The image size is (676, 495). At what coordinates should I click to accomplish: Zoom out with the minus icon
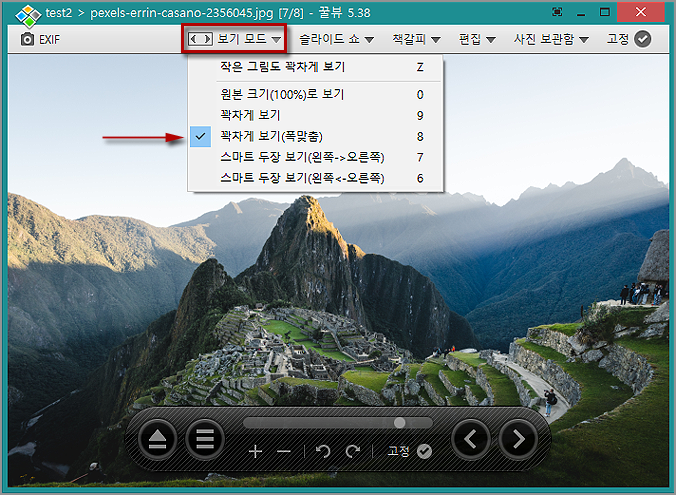[x=284, y=451]
